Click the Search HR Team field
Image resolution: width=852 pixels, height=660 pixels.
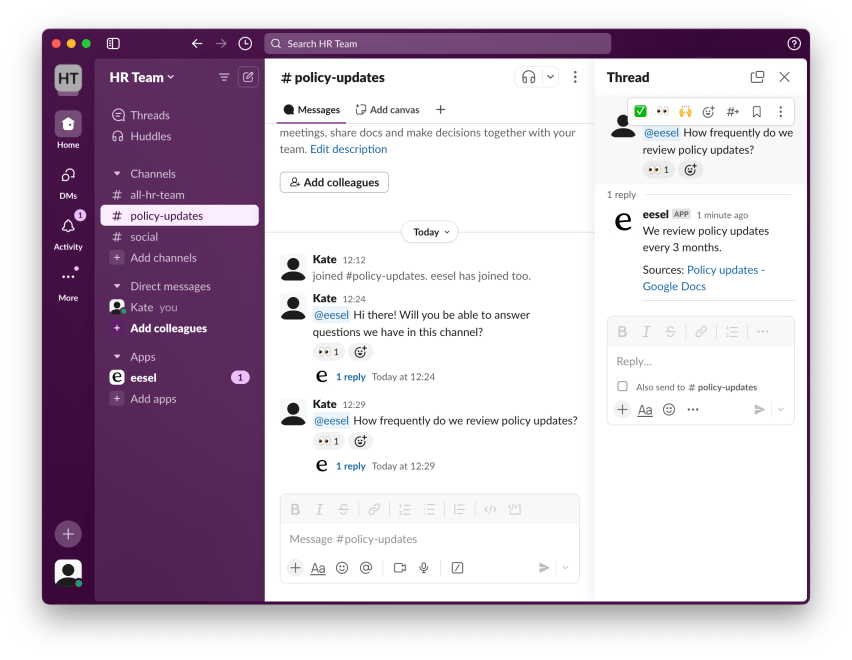tap(437, 44)
